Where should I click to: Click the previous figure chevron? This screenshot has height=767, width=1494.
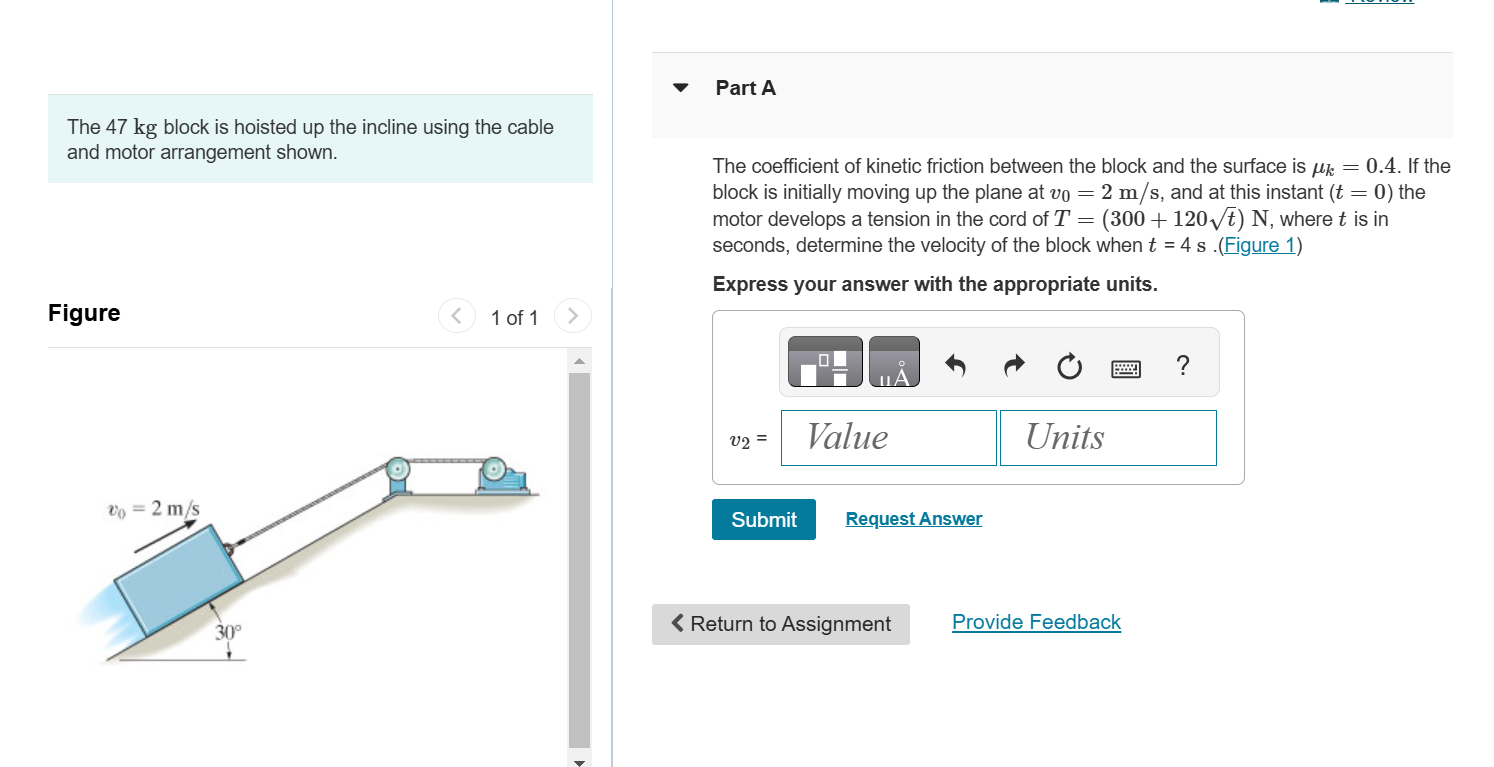(x=456, y=316)
